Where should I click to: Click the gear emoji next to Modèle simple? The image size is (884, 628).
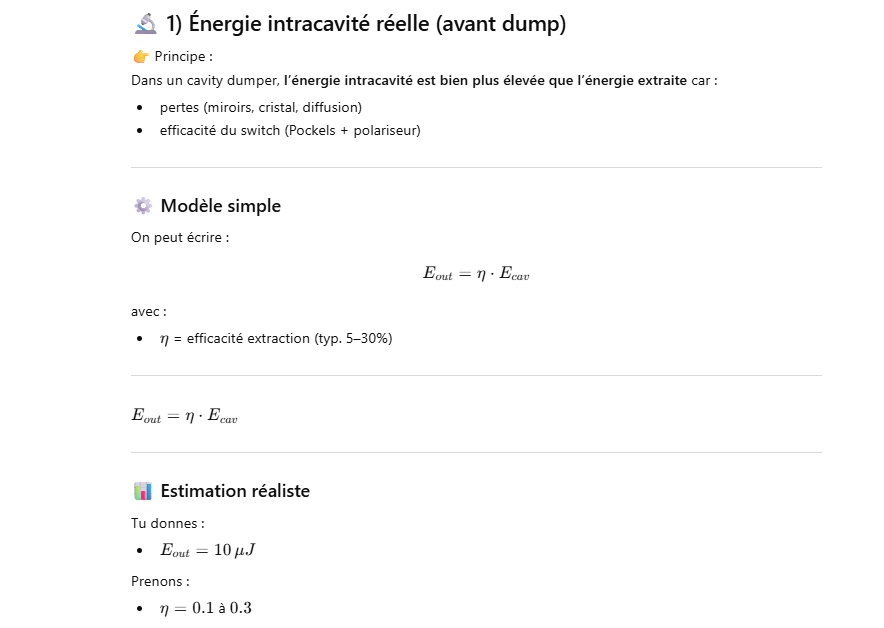(143, 206)
